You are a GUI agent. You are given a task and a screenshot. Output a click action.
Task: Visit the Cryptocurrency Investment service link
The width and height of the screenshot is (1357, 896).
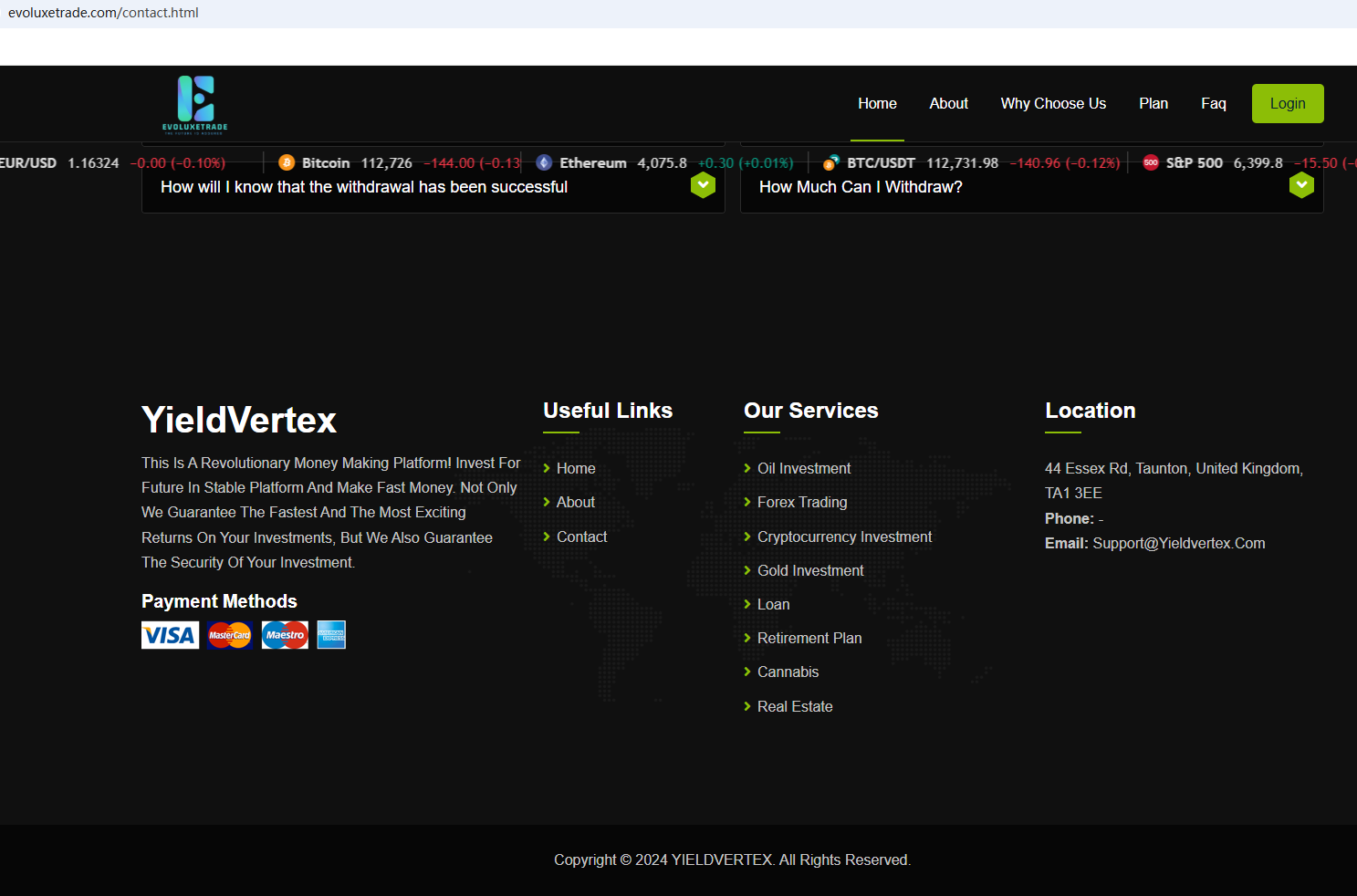(844, 537)
